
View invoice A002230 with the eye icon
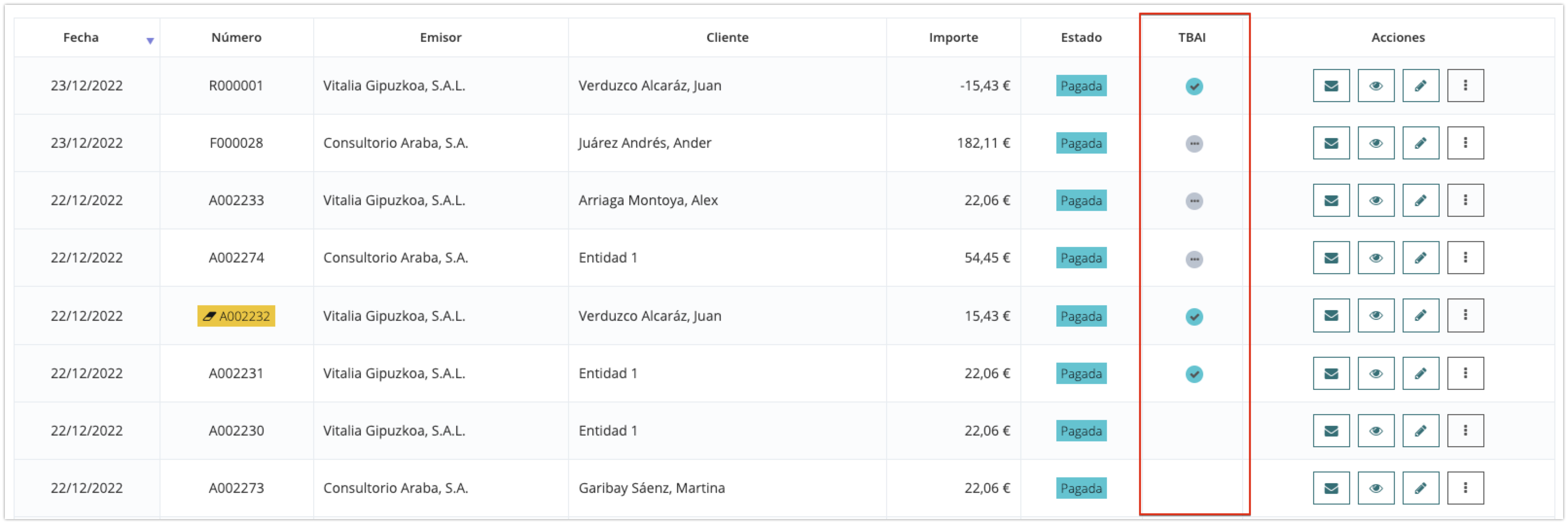(1376, 430)
